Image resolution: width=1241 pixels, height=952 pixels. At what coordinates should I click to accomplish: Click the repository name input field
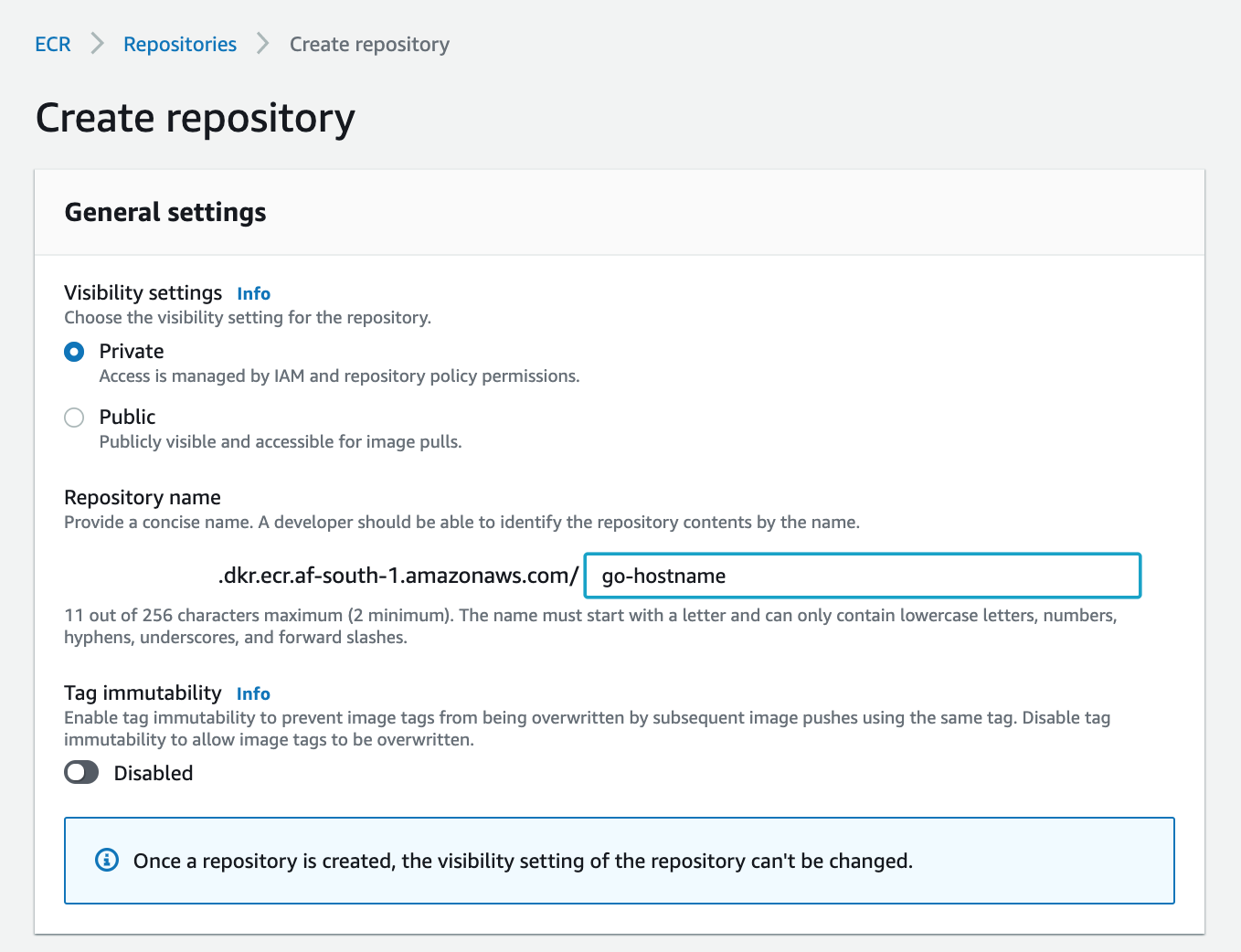[863, 576]
